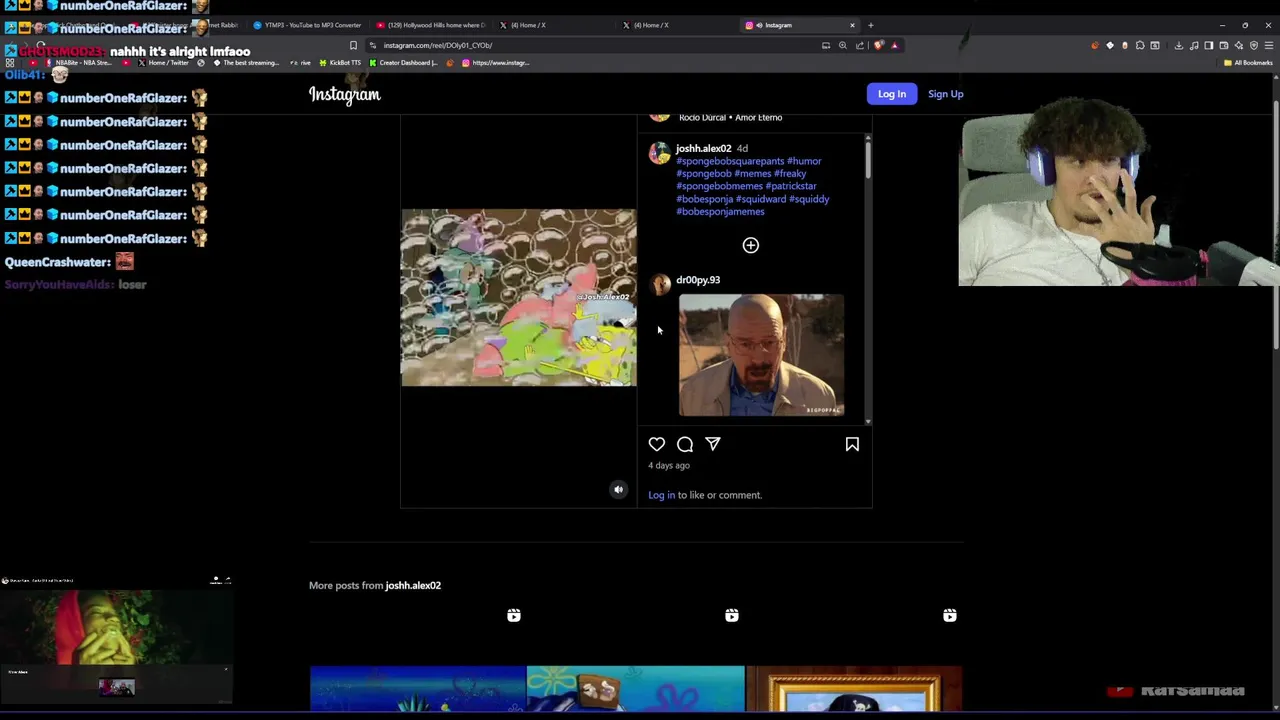Like the reel with the heart icon
The height and width of the screenshot is (720, 1280).
coord(656,444)
